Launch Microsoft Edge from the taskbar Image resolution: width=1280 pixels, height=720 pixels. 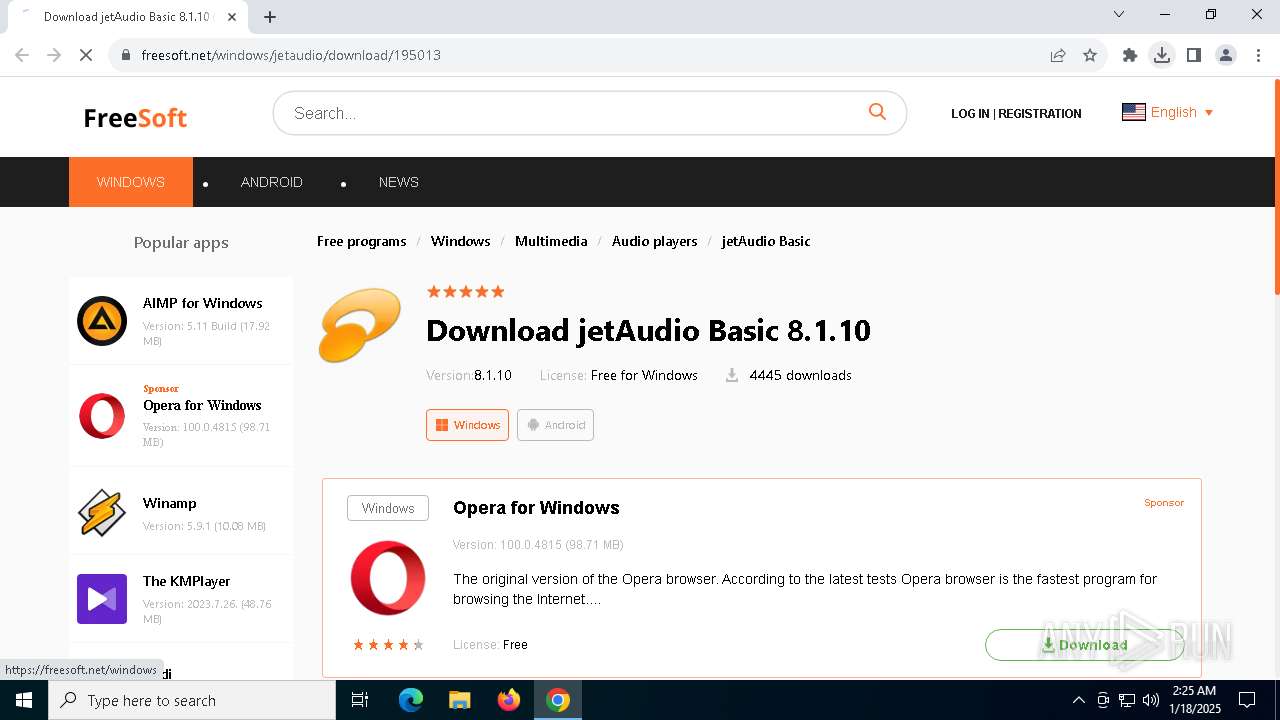pyautogui.click(x=411, y=700)
